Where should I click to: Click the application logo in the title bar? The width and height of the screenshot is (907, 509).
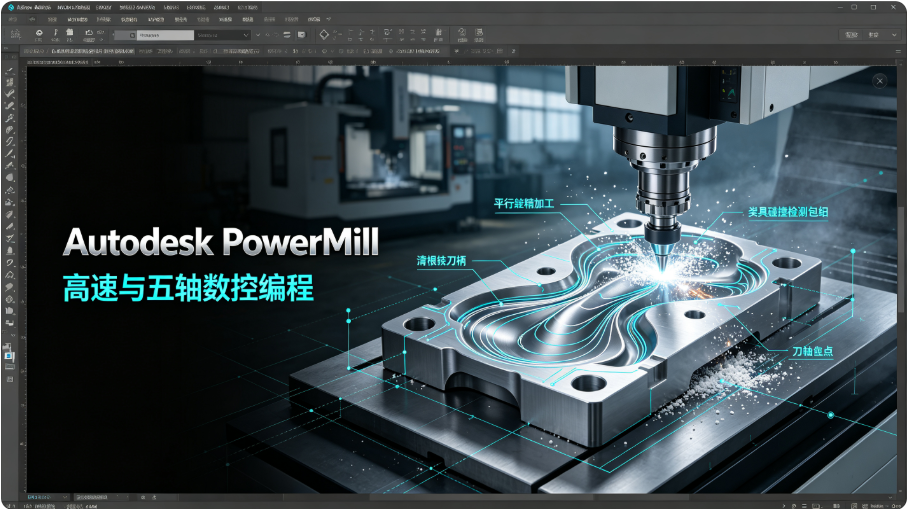[11, 8]
